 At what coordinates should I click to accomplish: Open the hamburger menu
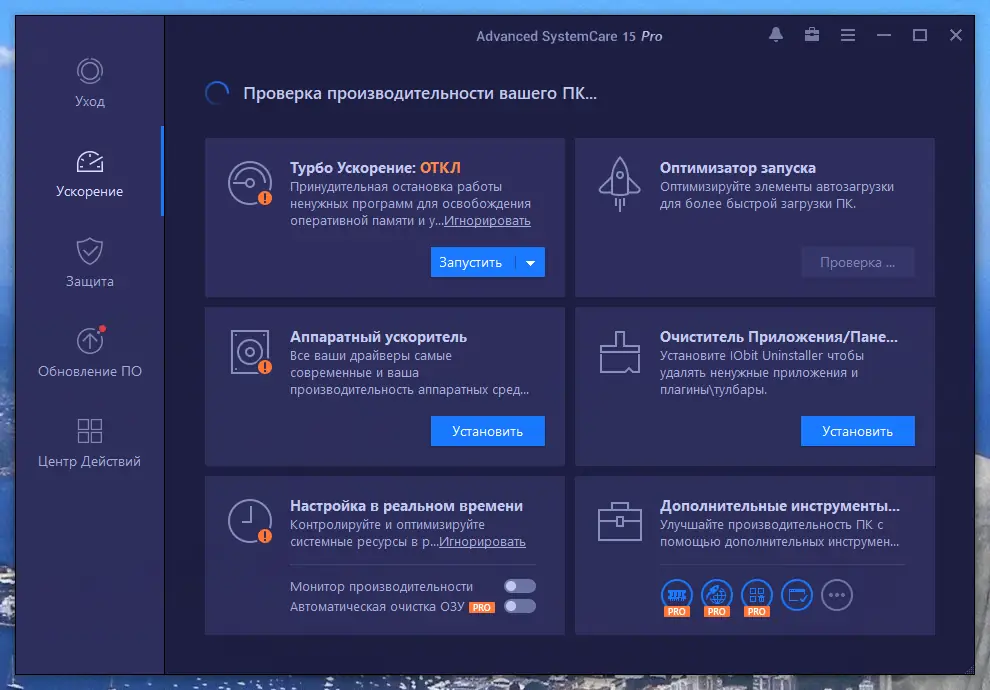[x=847, y=34]
